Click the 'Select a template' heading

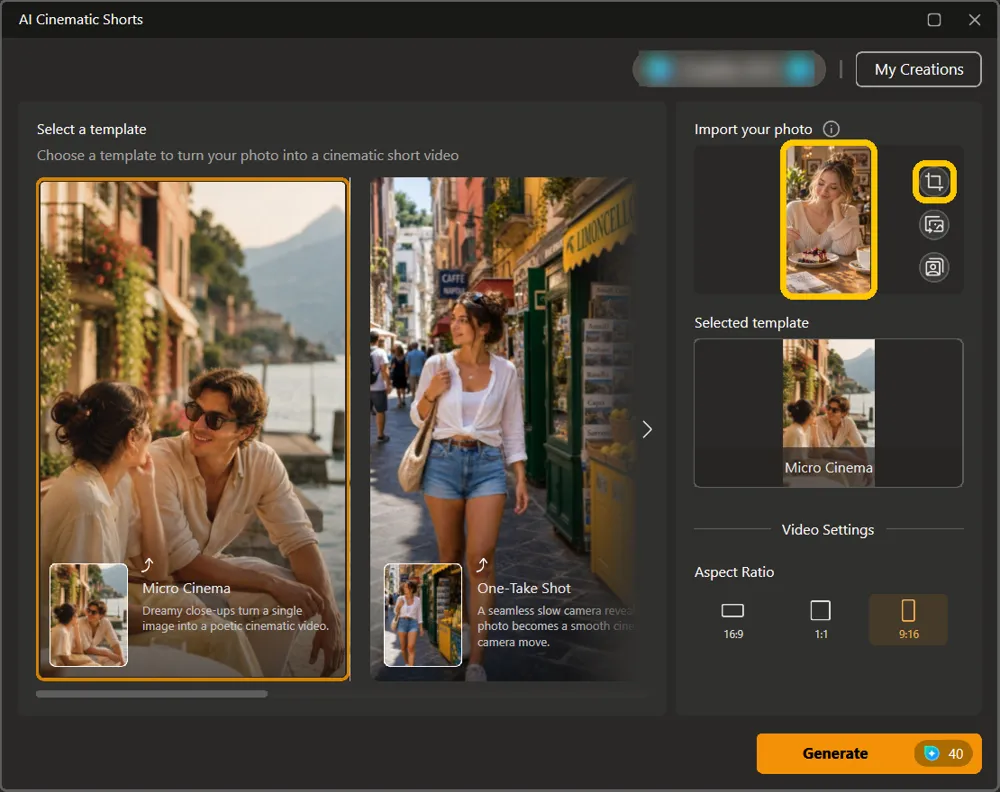[92, 129]
